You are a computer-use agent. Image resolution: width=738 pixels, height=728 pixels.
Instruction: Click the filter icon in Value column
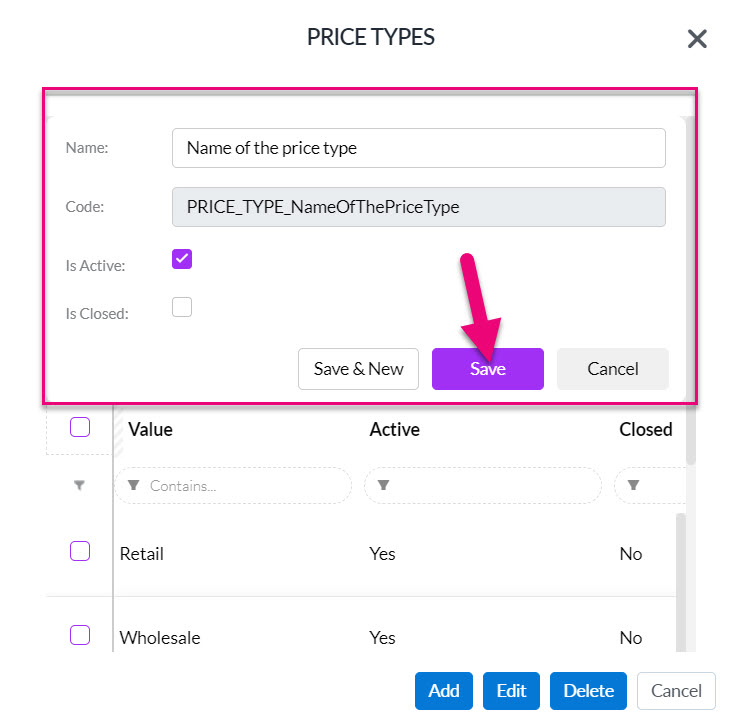[134, 485]
